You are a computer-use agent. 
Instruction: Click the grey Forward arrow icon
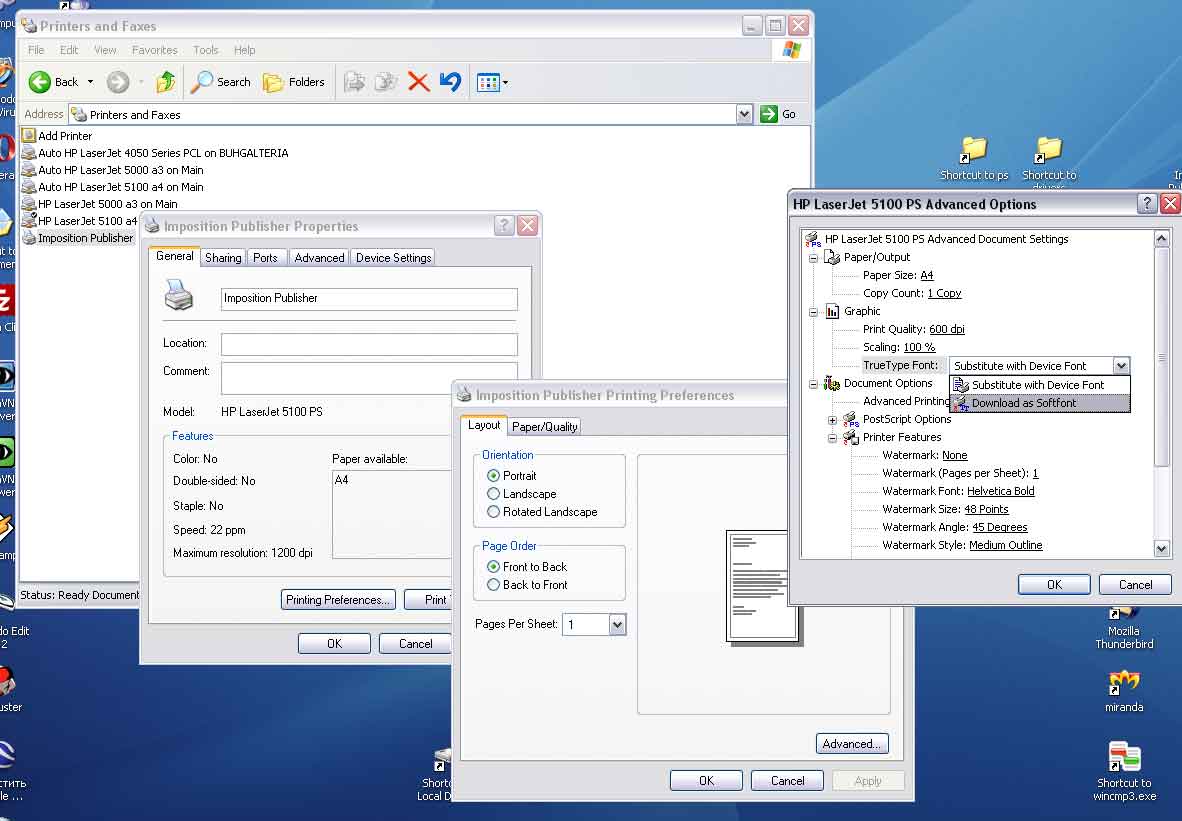[118, 81]
